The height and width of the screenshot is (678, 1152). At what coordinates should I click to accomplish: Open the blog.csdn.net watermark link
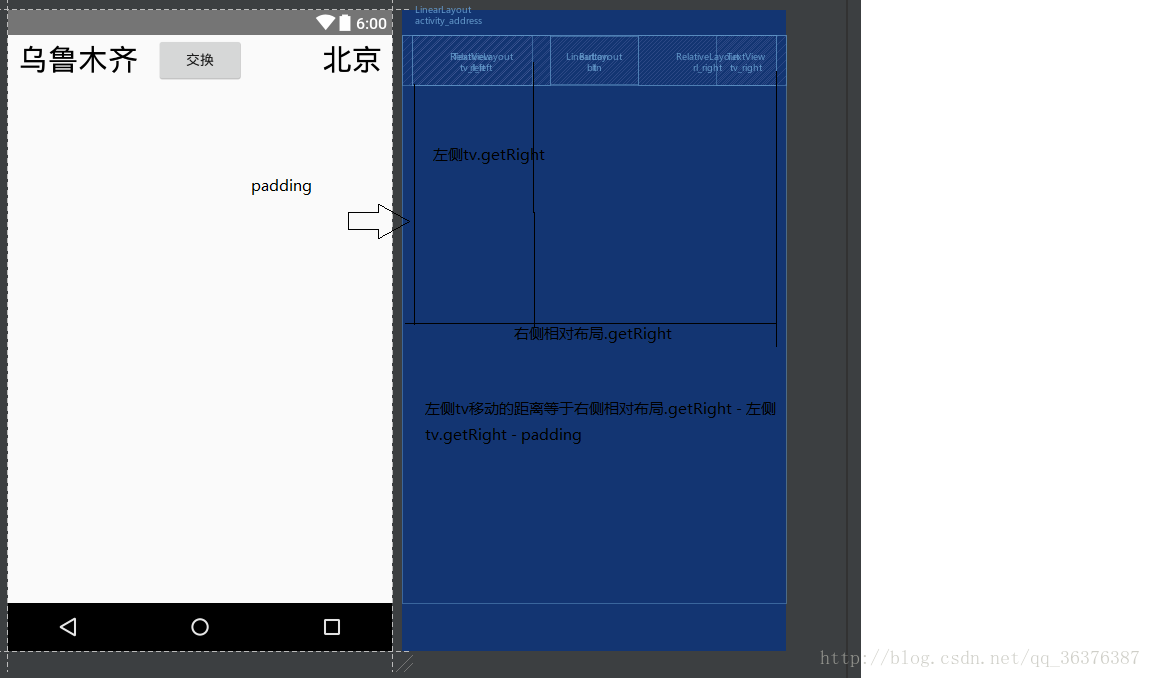tap(978, 658)
